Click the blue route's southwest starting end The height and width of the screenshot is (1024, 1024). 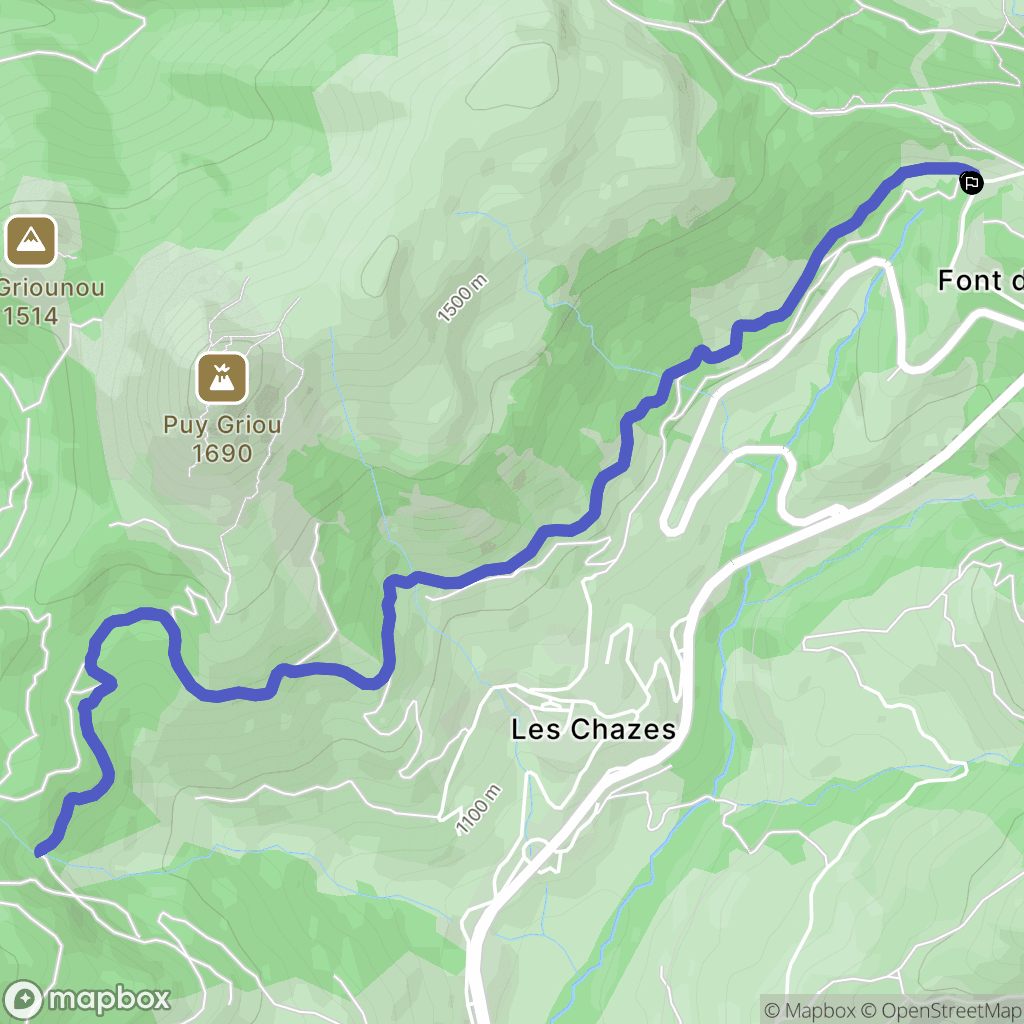pos(40,850)
